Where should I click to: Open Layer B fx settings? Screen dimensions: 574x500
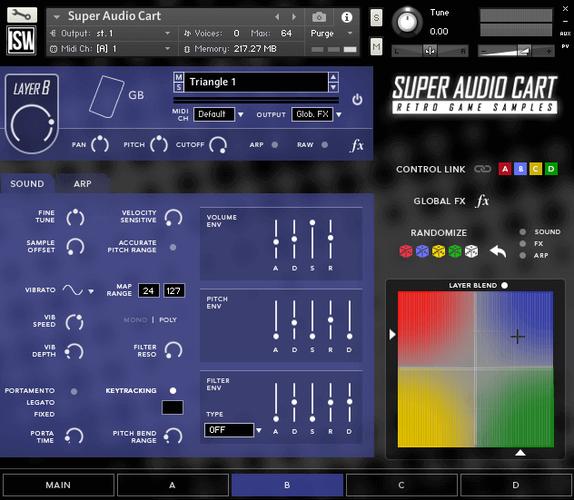(357, 145)
